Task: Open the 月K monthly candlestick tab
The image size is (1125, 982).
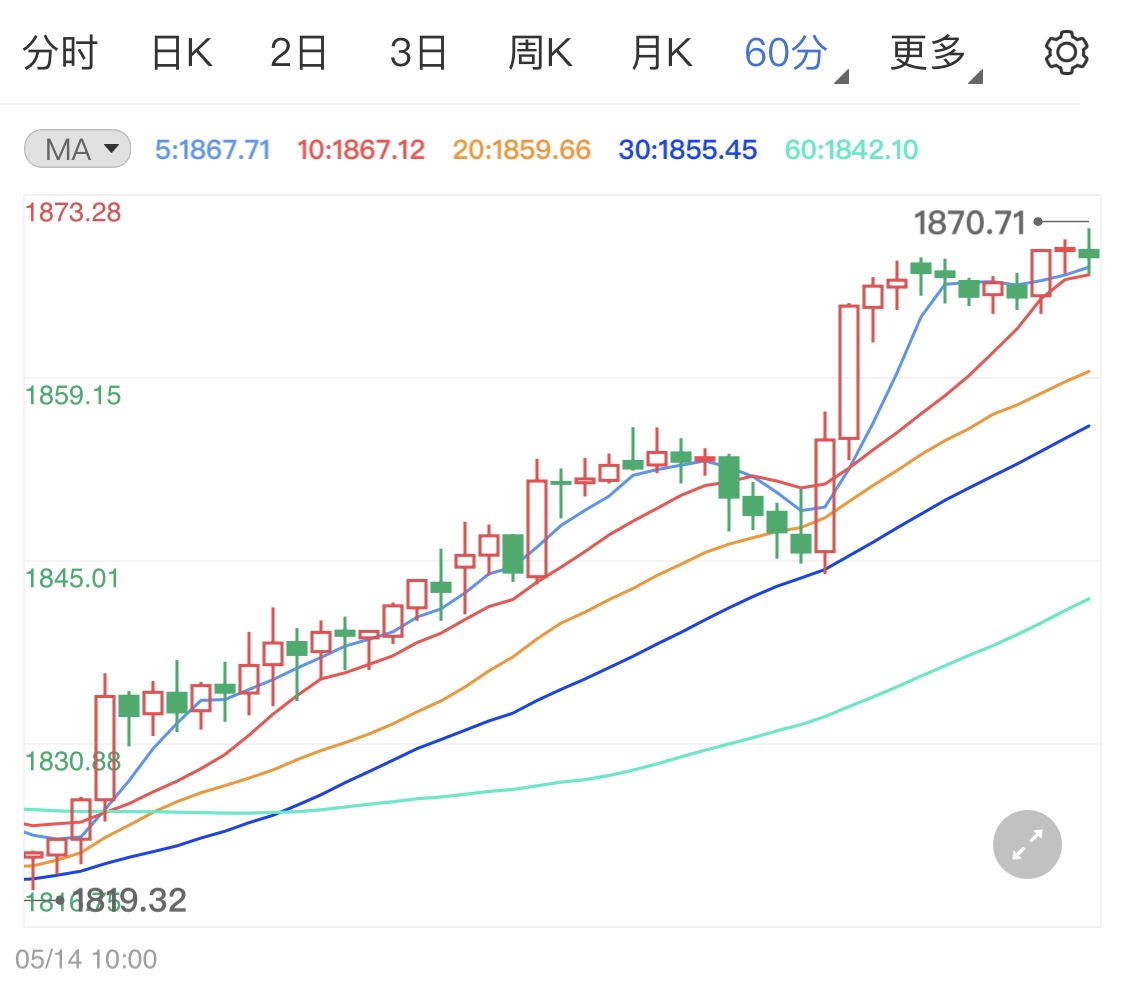Action: [662, 53]
